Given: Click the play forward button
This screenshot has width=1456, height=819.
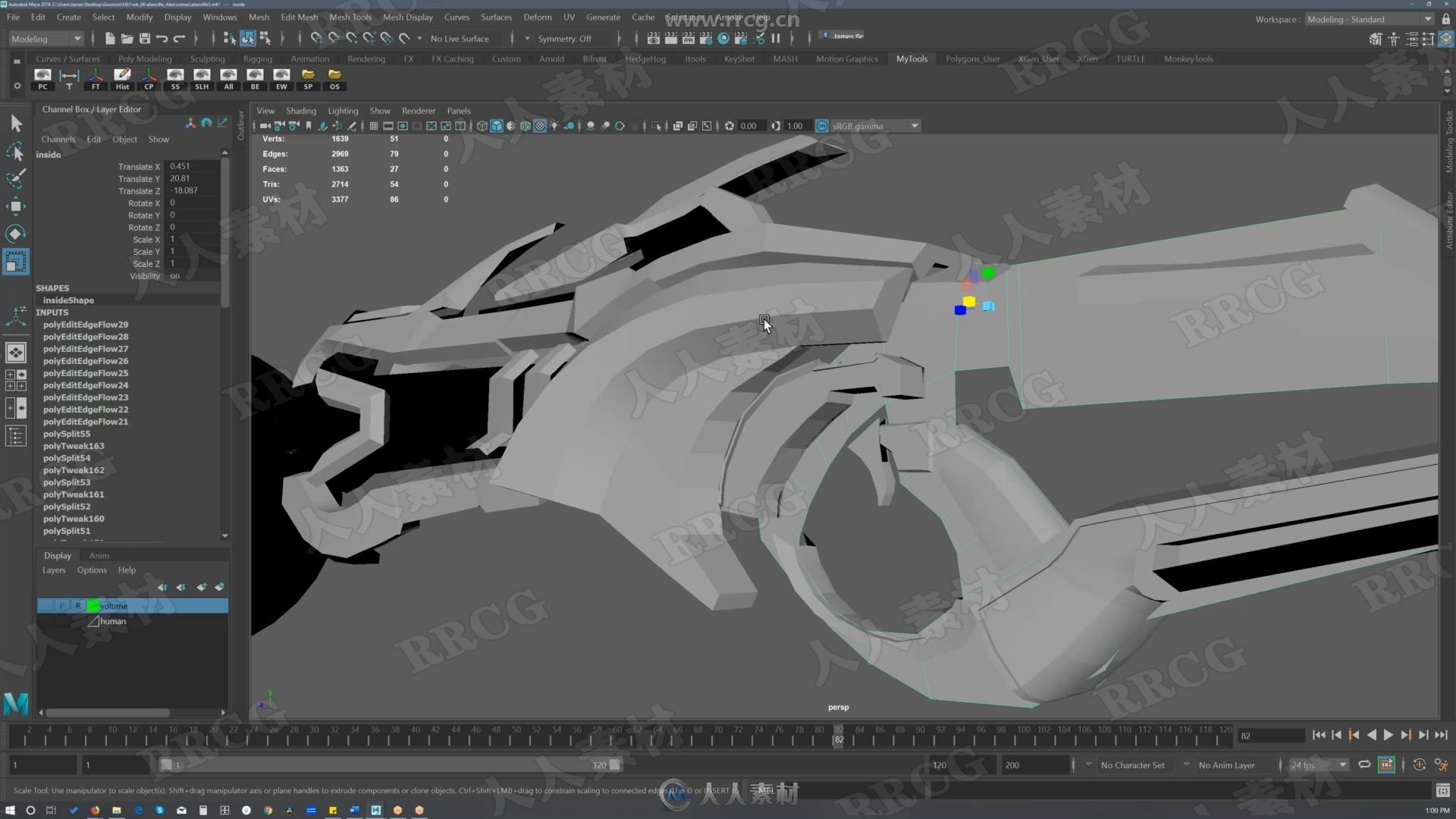Looking at the screenshot, I should (x=1389, y=735).
